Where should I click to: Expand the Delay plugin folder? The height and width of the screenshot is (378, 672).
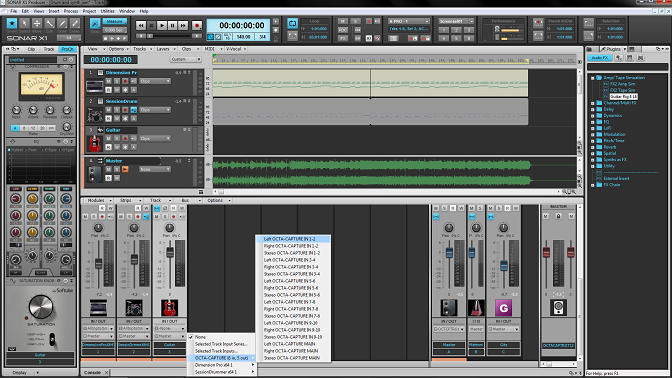coord(593,109)
